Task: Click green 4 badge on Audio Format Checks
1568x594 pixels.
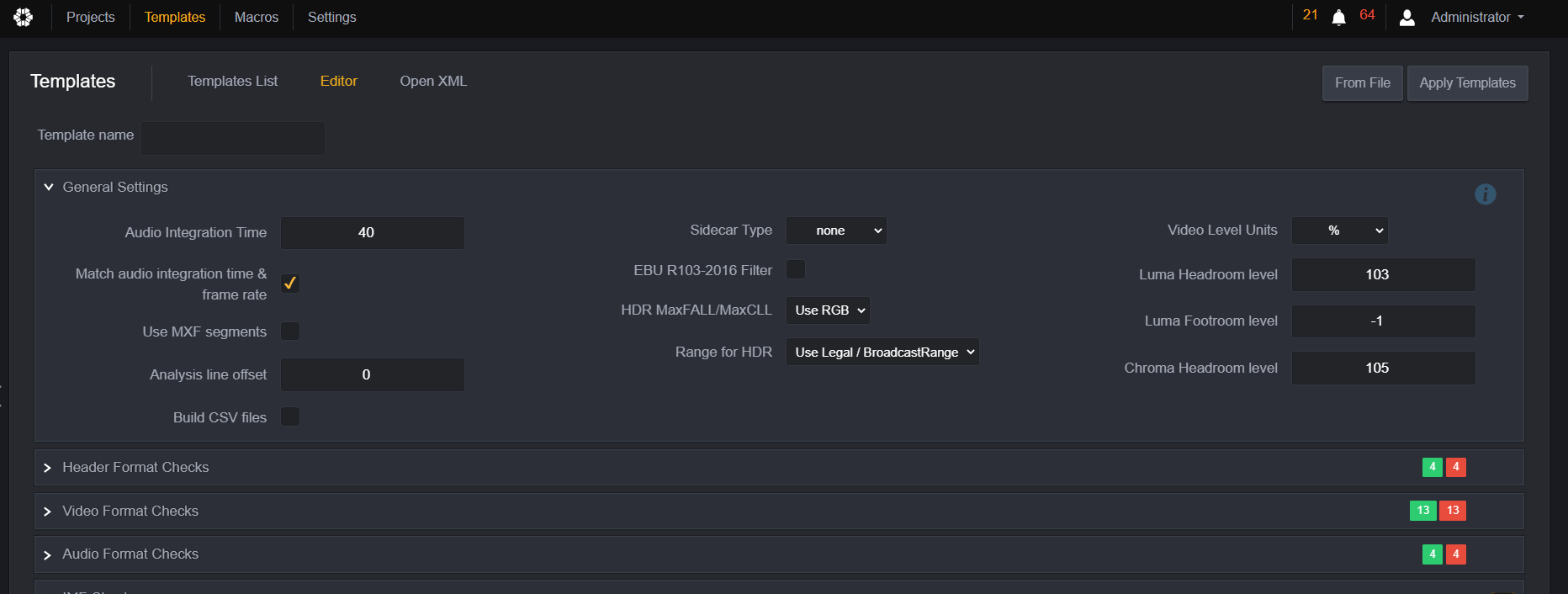Action: pyautogui.click(x=1433, y=554)
